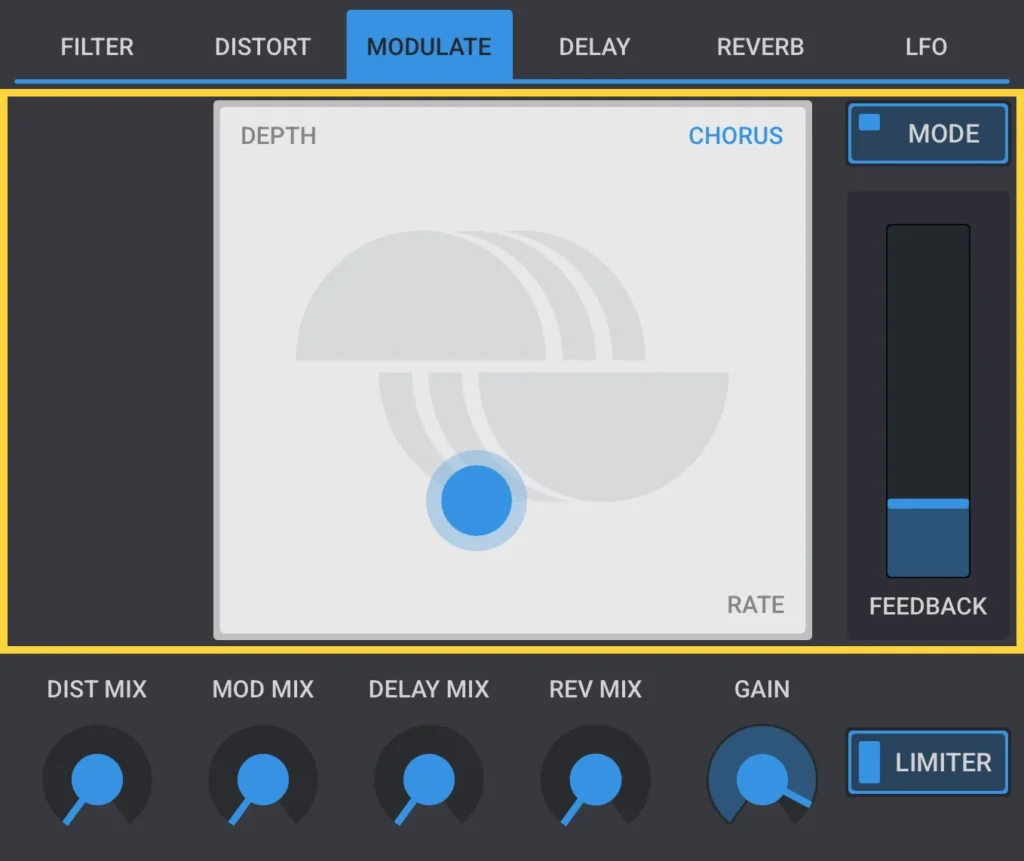Click the GAIN knob
Image resolution: width=1024 pixels, height=861 pixels.
(761, 779)
